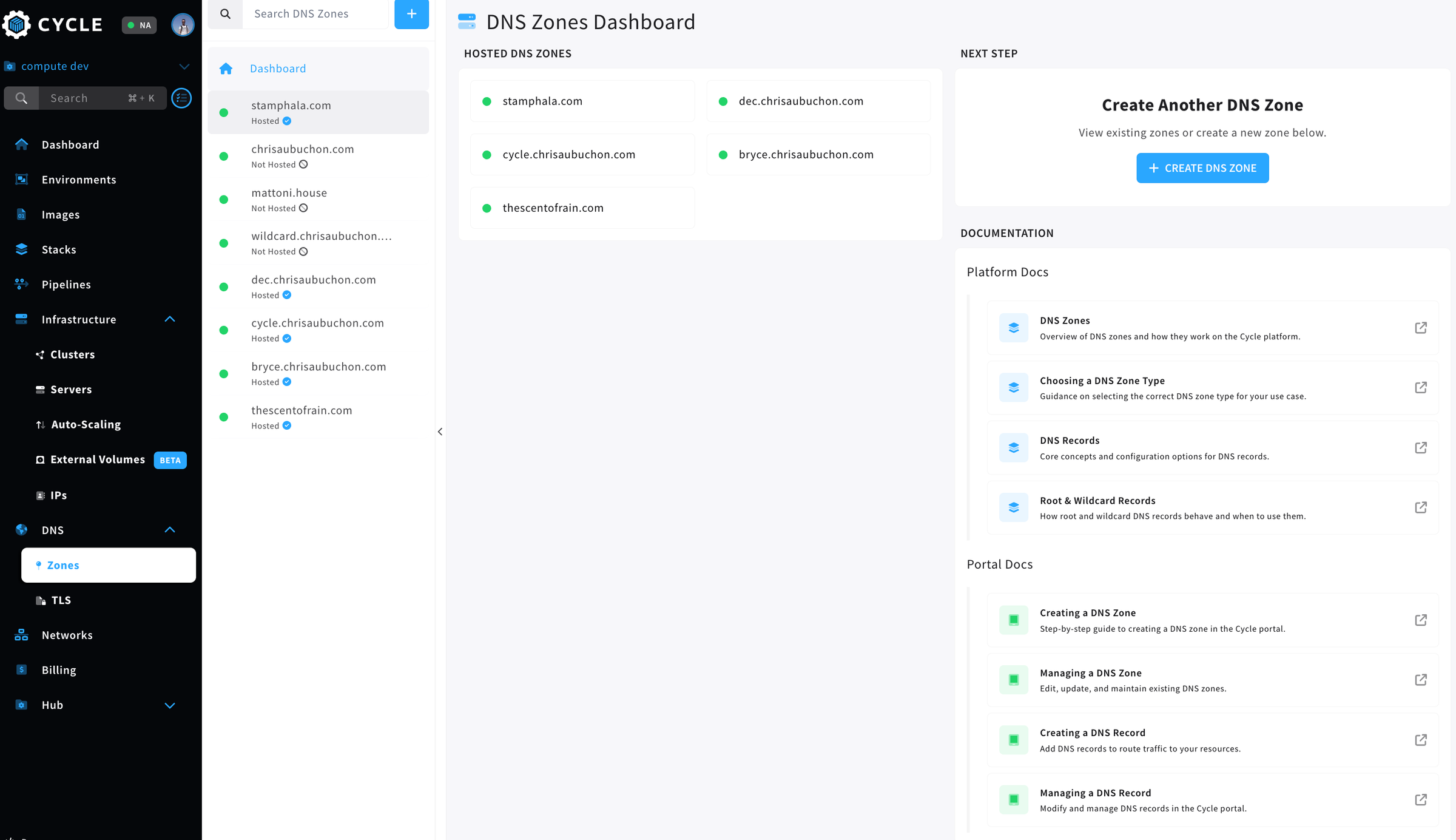1456x840 pixels.
Task: Collapse the DNS menu chevron
Action: [170, 530]
